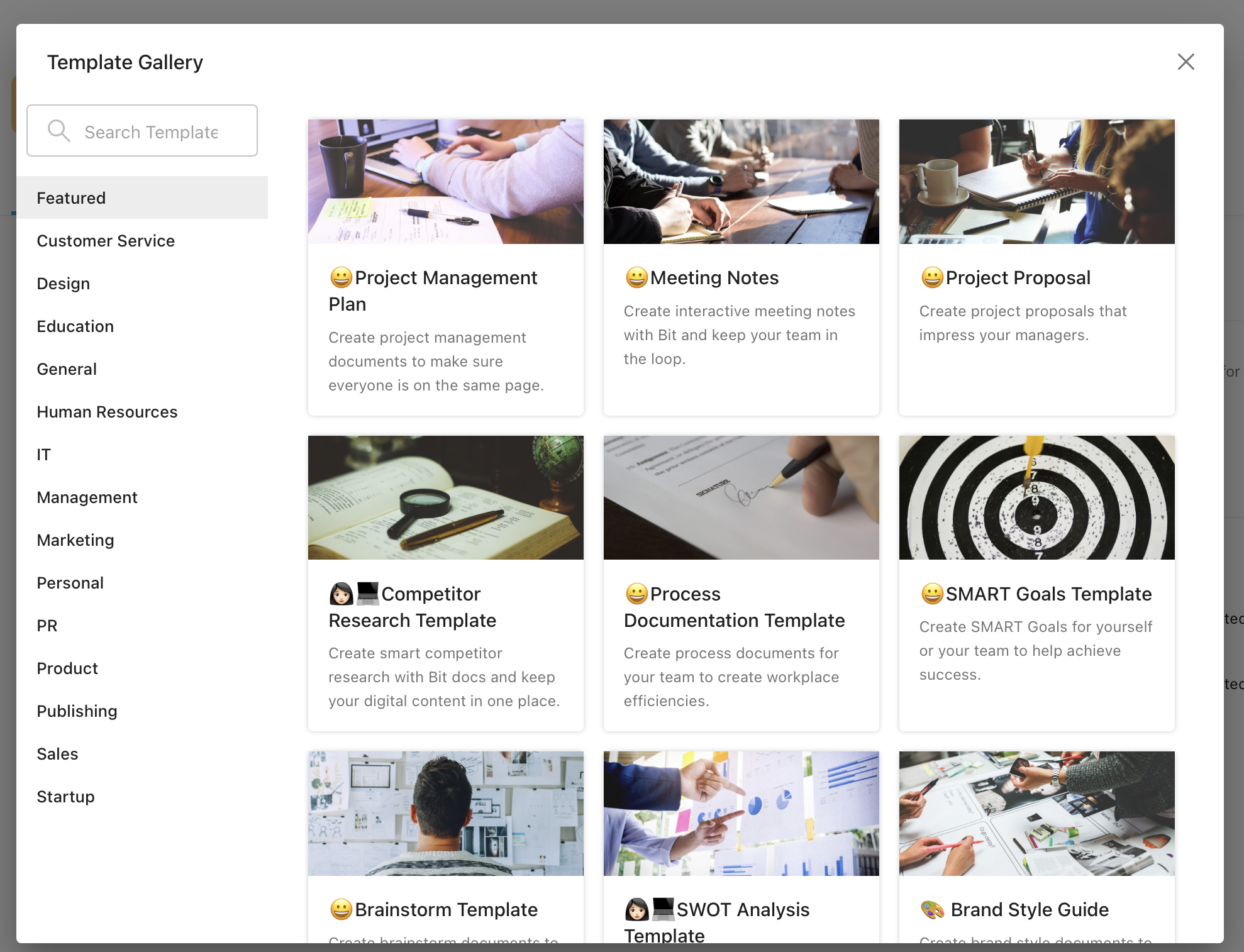Click the Brainstorm Template smiley icon
The width and height of the screenshot is (1244, 952).
[x=341, y=909]
